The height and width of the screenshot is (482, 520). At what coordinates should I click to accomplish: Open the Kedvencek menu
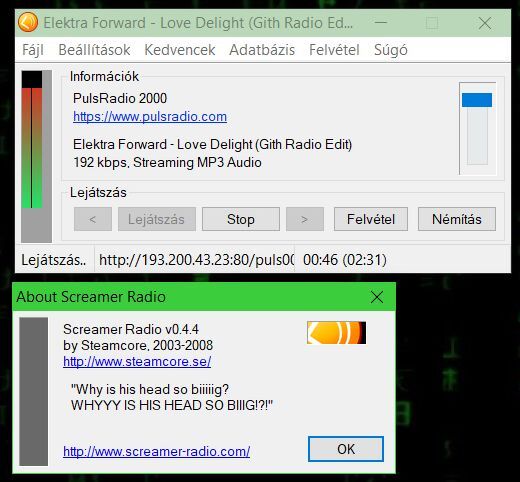click(x=180, y=50)
